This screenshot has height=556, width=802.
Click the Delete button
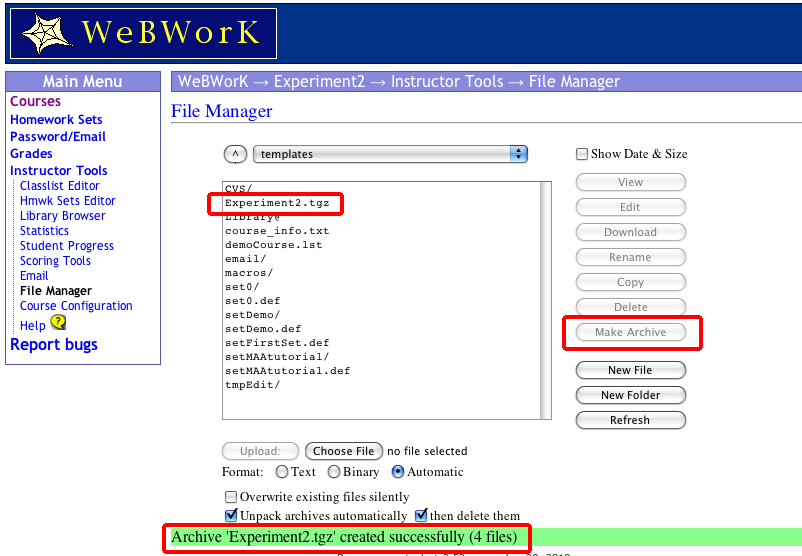point(631,307)
